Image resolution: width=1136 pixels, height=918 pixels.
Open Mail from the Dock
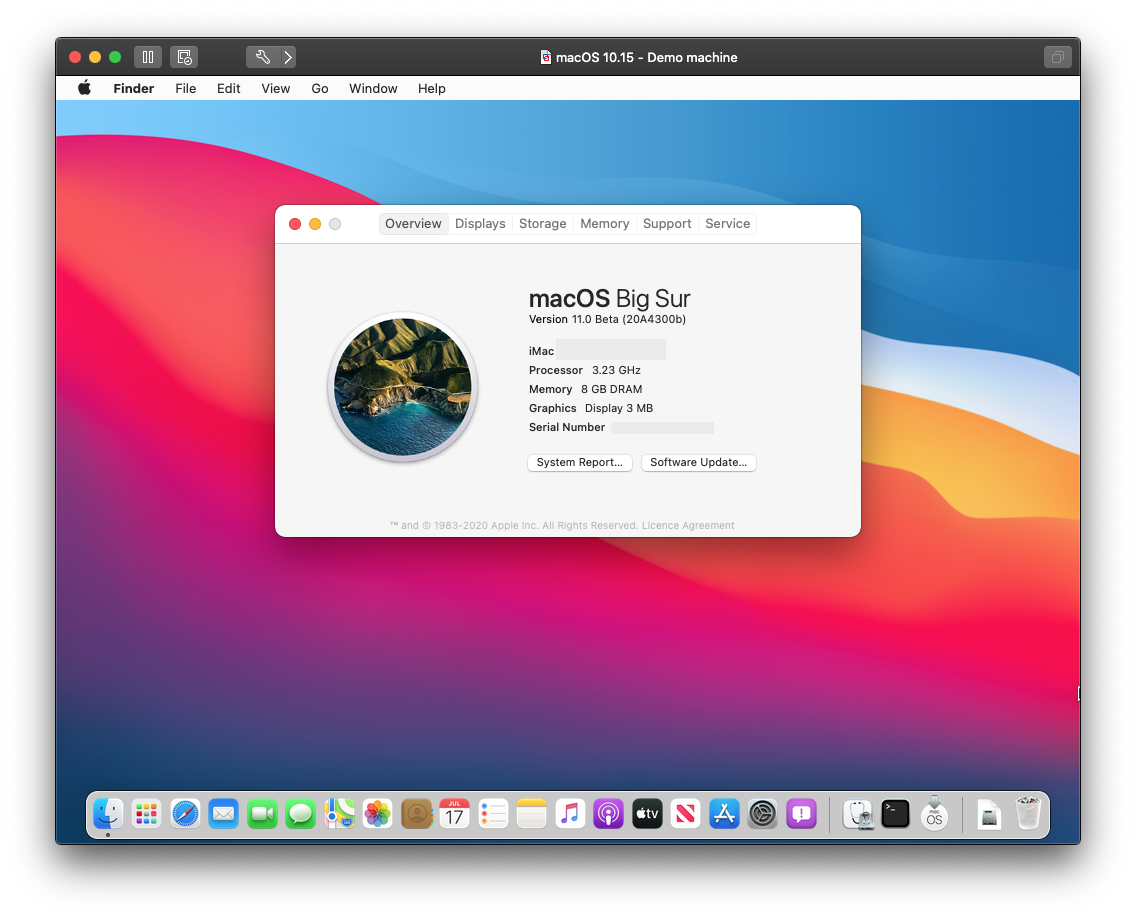[223, 814]
